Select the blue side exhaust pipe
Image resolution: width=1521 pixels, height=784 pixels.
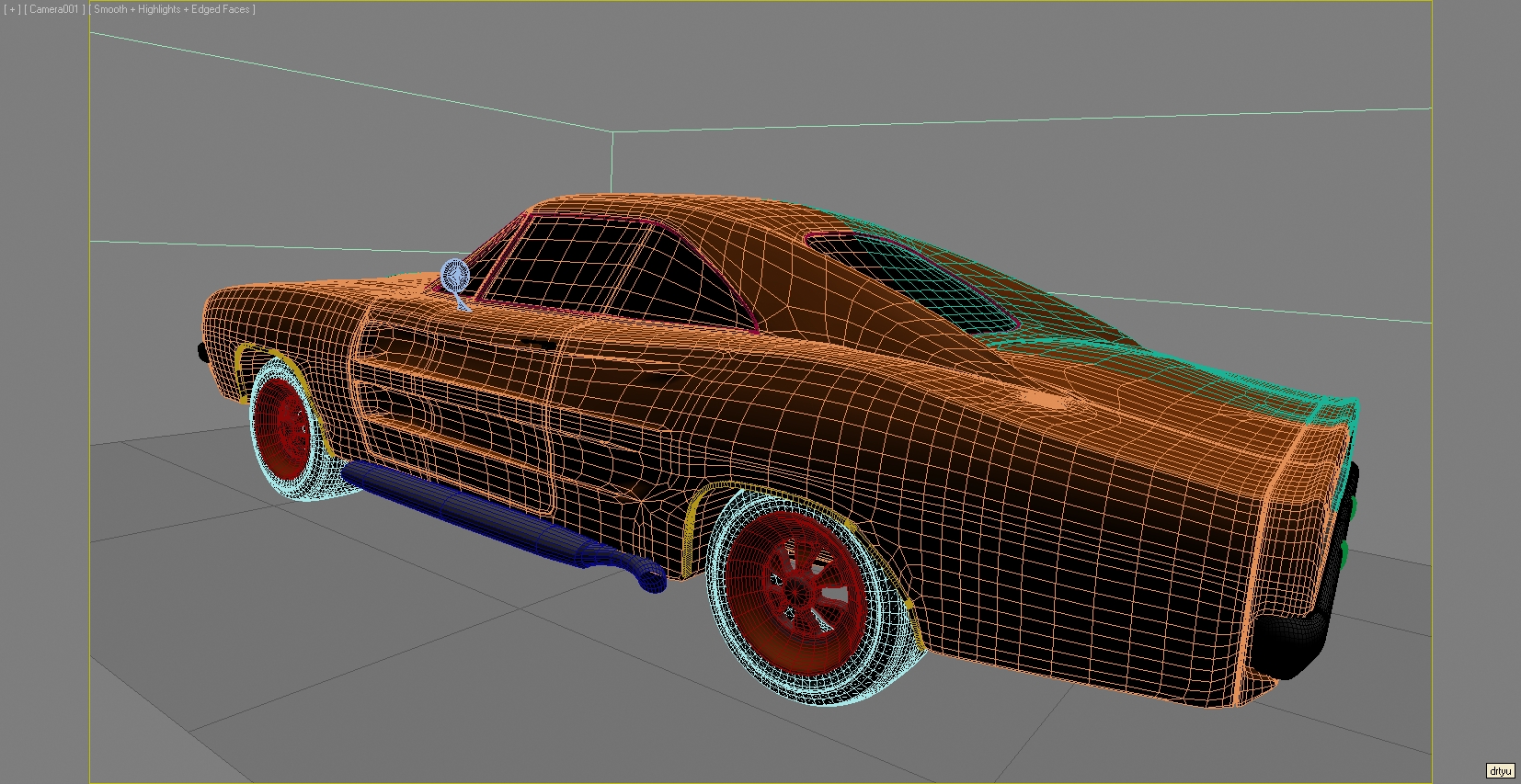click(504, 527)
